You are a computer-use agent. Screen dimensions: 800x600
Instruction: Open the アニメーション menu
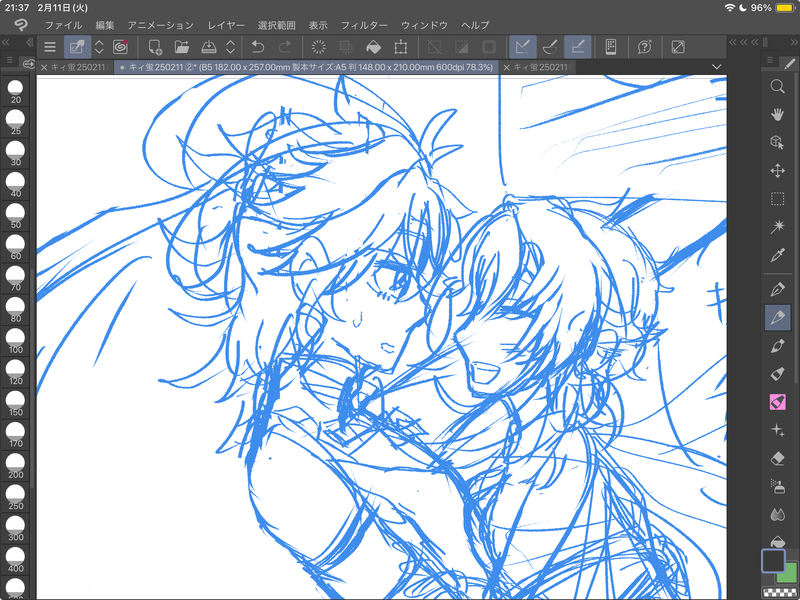coord(161,25)
